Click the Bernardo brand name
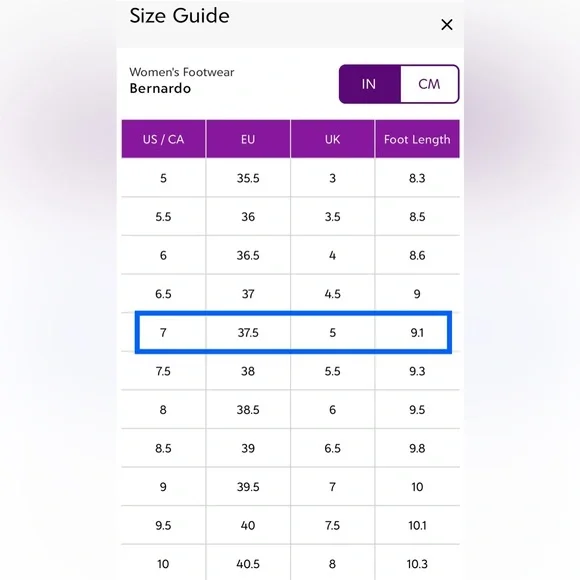Viewport: 580px width, 580px height. [160, 88]
